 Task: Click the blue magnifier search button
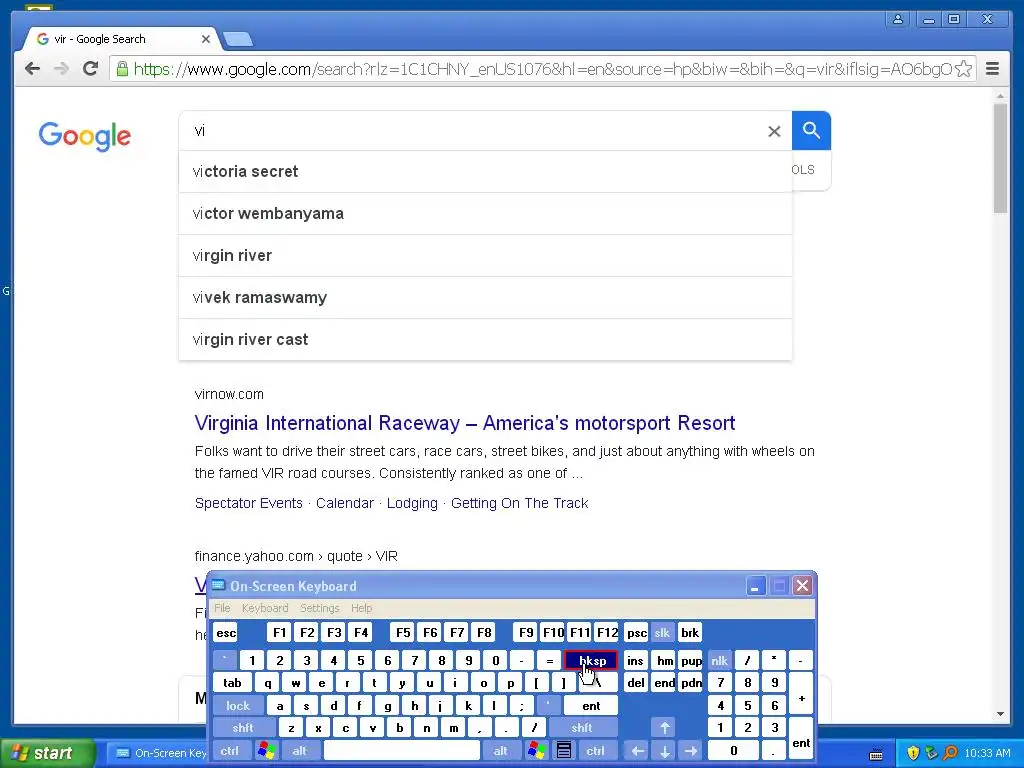(811, 131)
